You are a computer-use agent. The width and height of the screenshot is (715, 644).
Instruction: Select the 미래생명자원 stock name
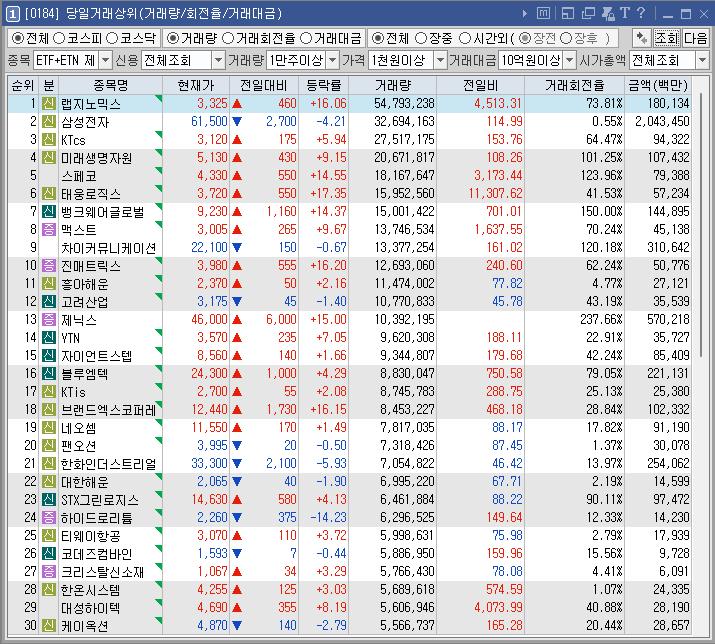pos(97,158)
